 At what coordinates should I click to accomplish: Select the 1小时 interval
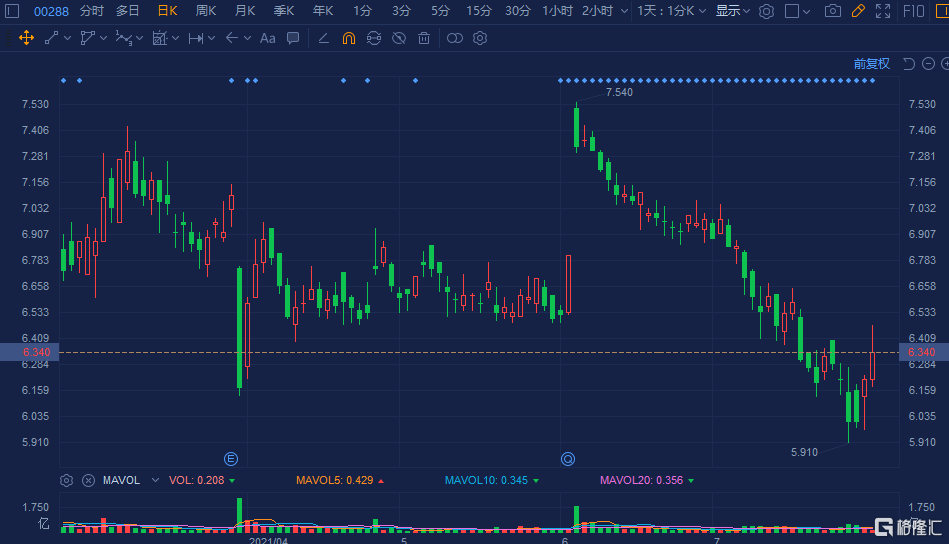pos(557,11)
